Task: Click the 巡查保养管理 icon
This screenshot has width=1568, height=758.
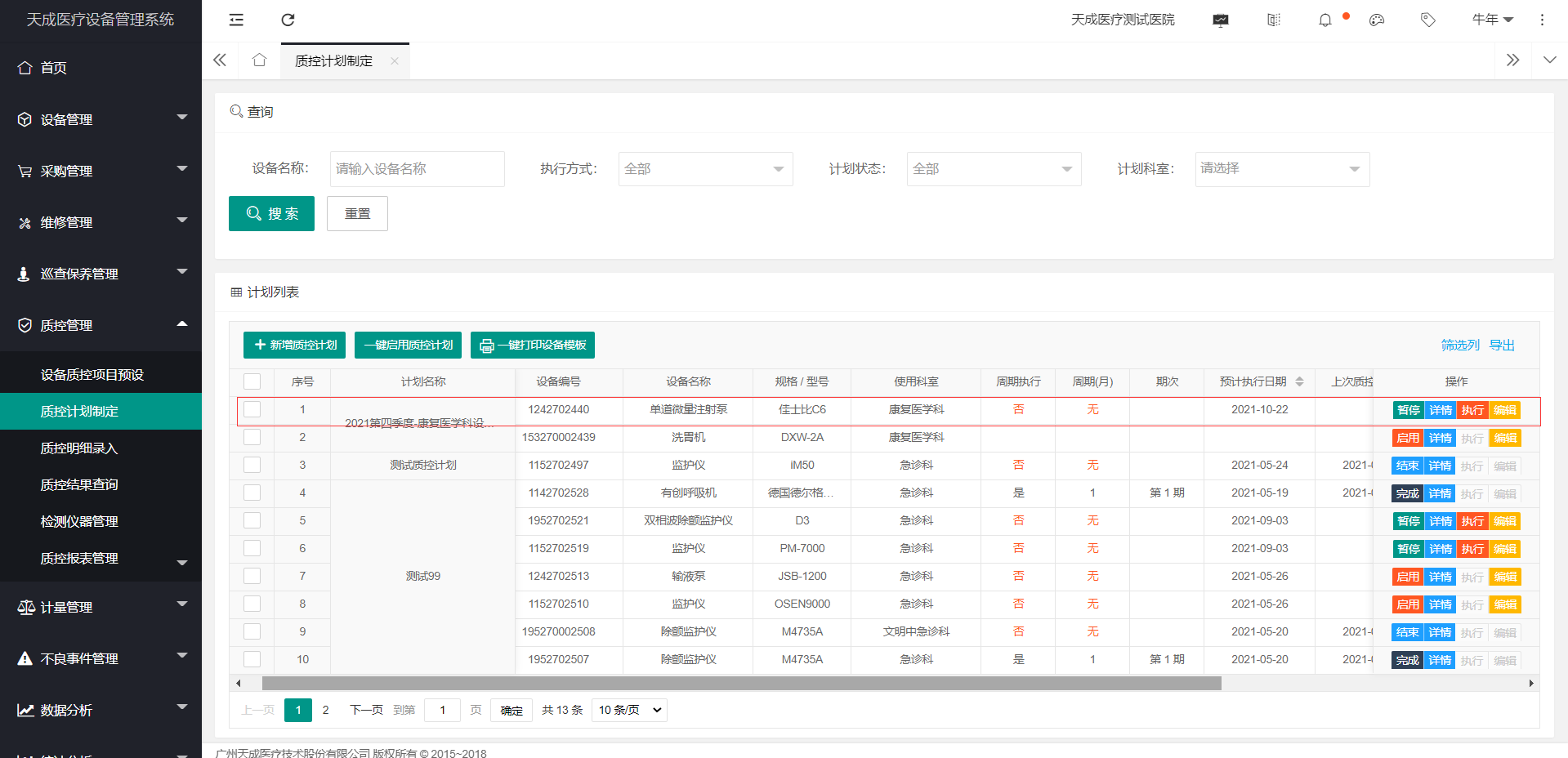Action: (x=24, y=274)
